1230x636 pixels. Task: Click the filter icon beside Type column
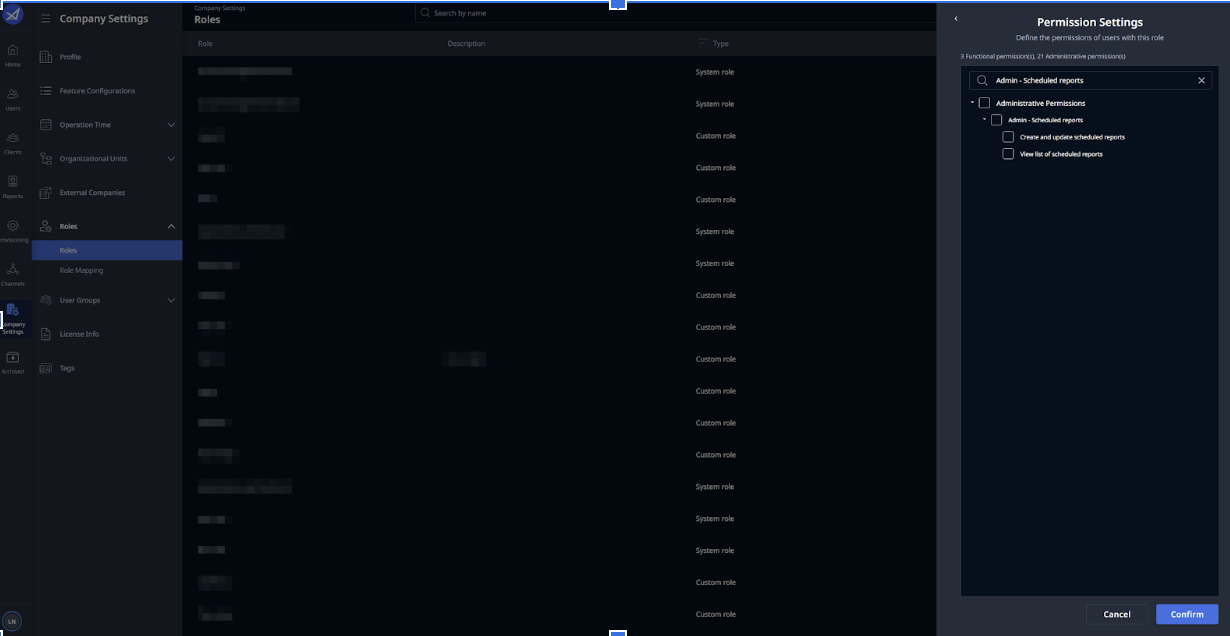[702, 43]
